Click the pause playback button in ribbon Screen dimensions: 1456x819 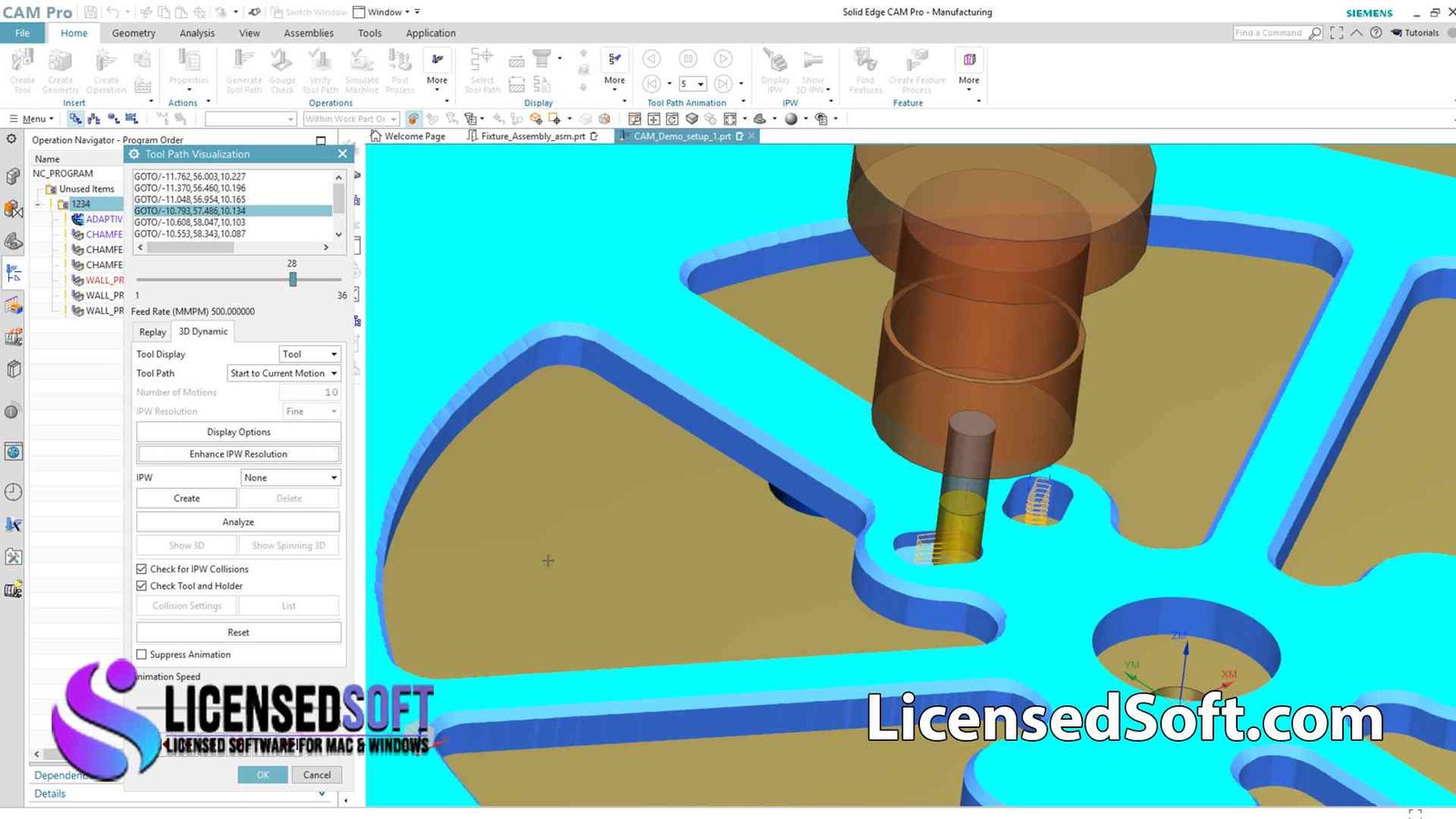point(688,59)
